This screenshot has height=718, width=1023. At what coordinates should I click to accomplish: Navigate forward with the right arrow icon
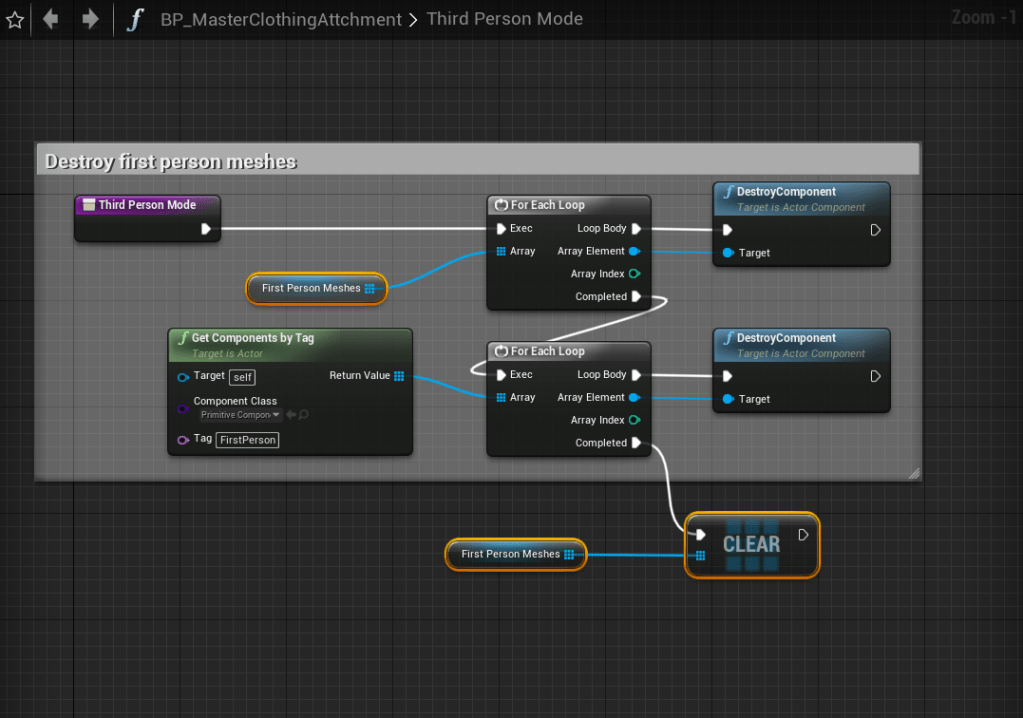click(90, 19)
